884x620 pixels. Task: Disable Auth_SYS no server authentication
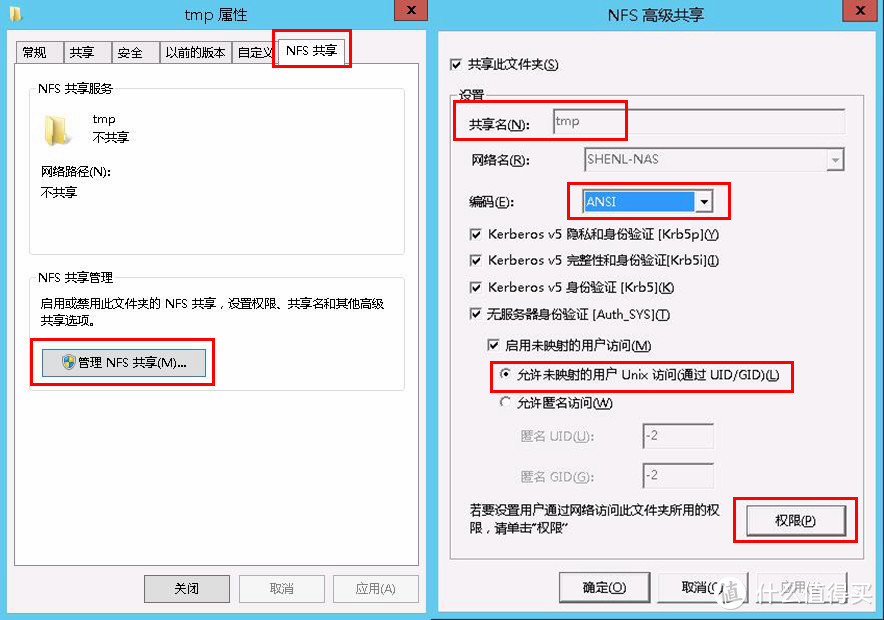coord(475,314)
